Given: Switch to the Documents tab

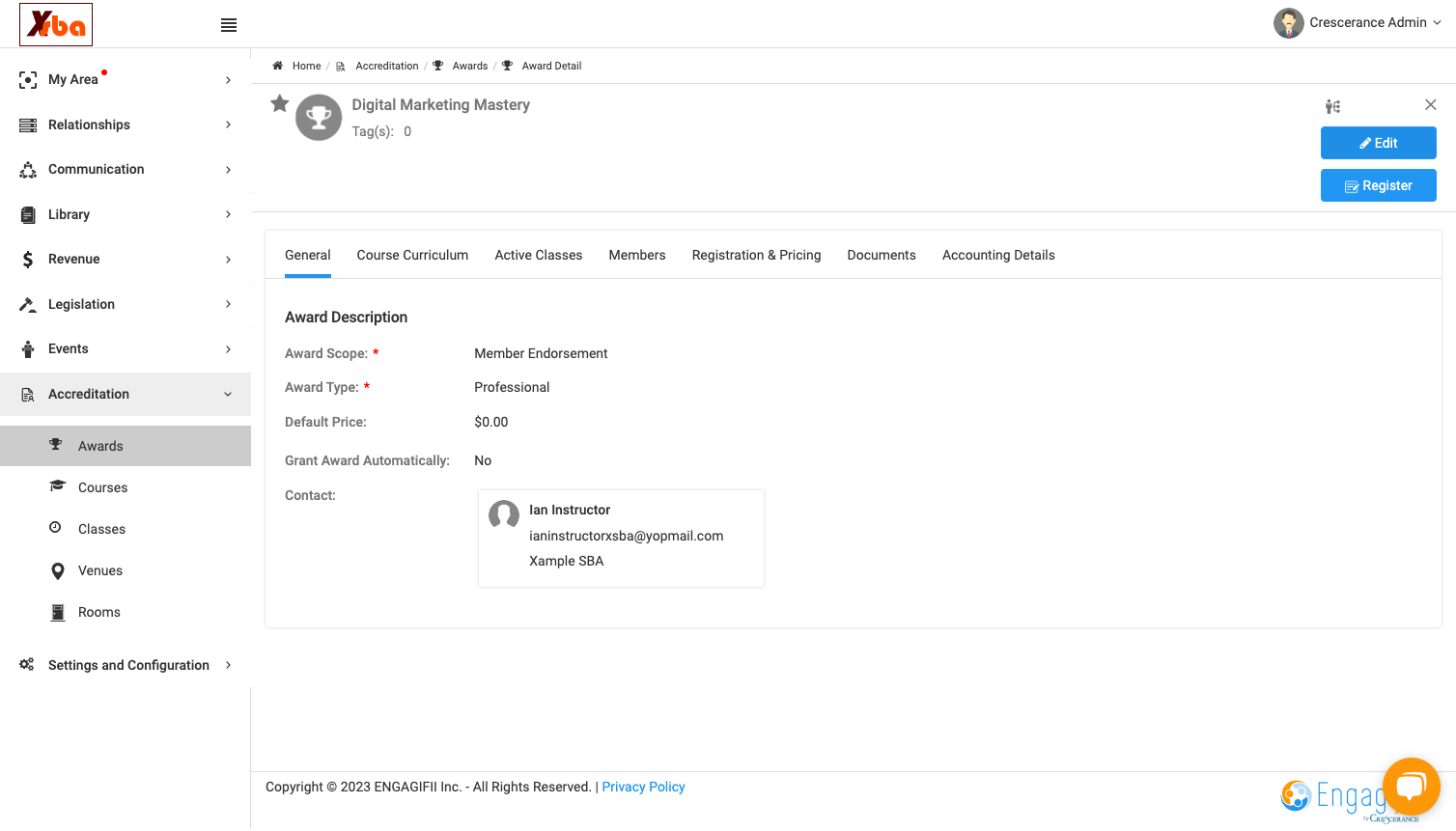Looking at the screenshot, I should click(882, 255).
